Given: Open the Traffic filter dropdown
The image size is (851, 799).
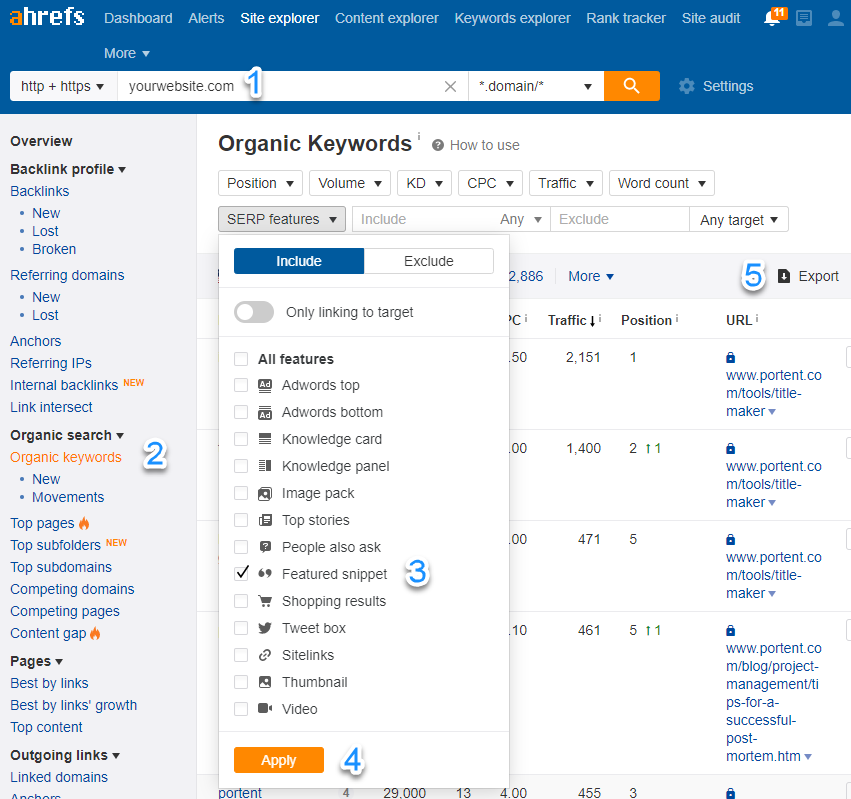Looking at the screenshot, I should [566, 183].
